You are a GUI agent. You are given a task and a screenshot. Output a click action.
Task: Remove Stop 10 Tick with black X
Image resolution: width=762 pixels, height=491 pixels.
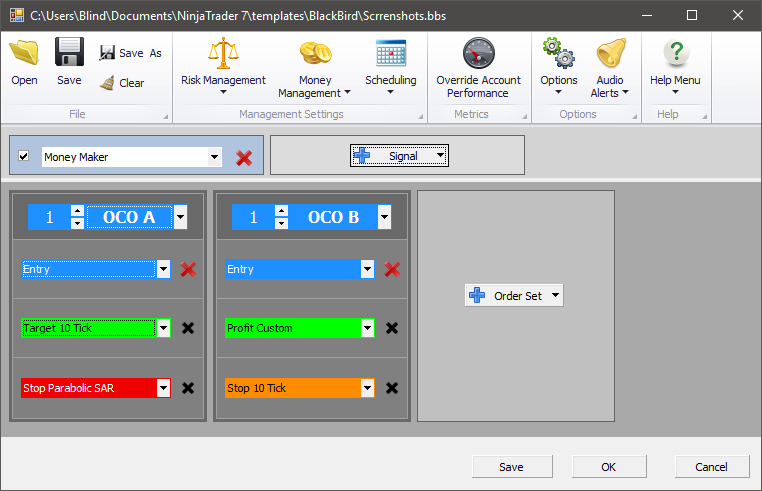[392, 388]
